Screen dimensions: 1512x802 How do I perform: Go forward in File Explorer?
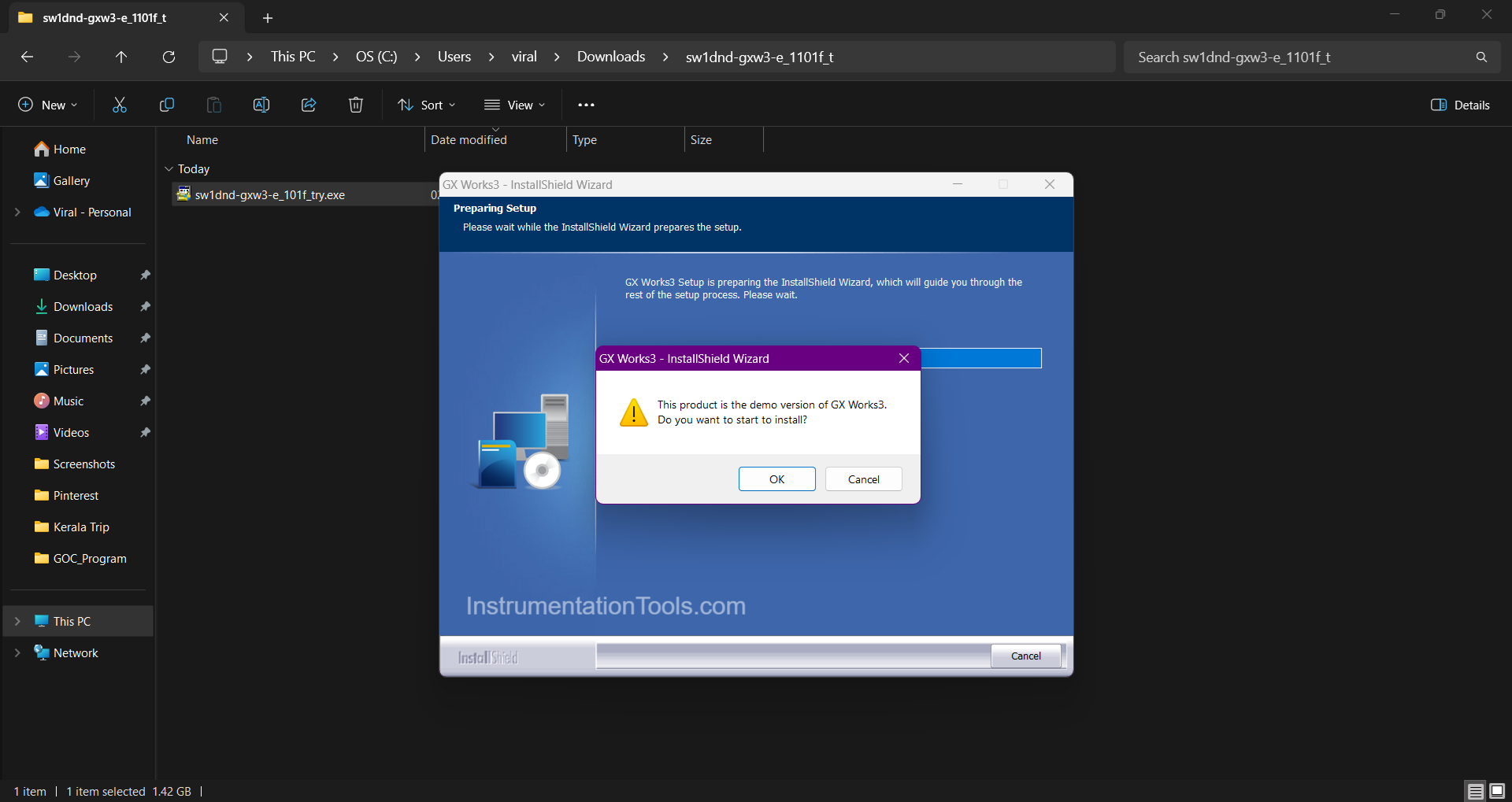tap(74, 57)
